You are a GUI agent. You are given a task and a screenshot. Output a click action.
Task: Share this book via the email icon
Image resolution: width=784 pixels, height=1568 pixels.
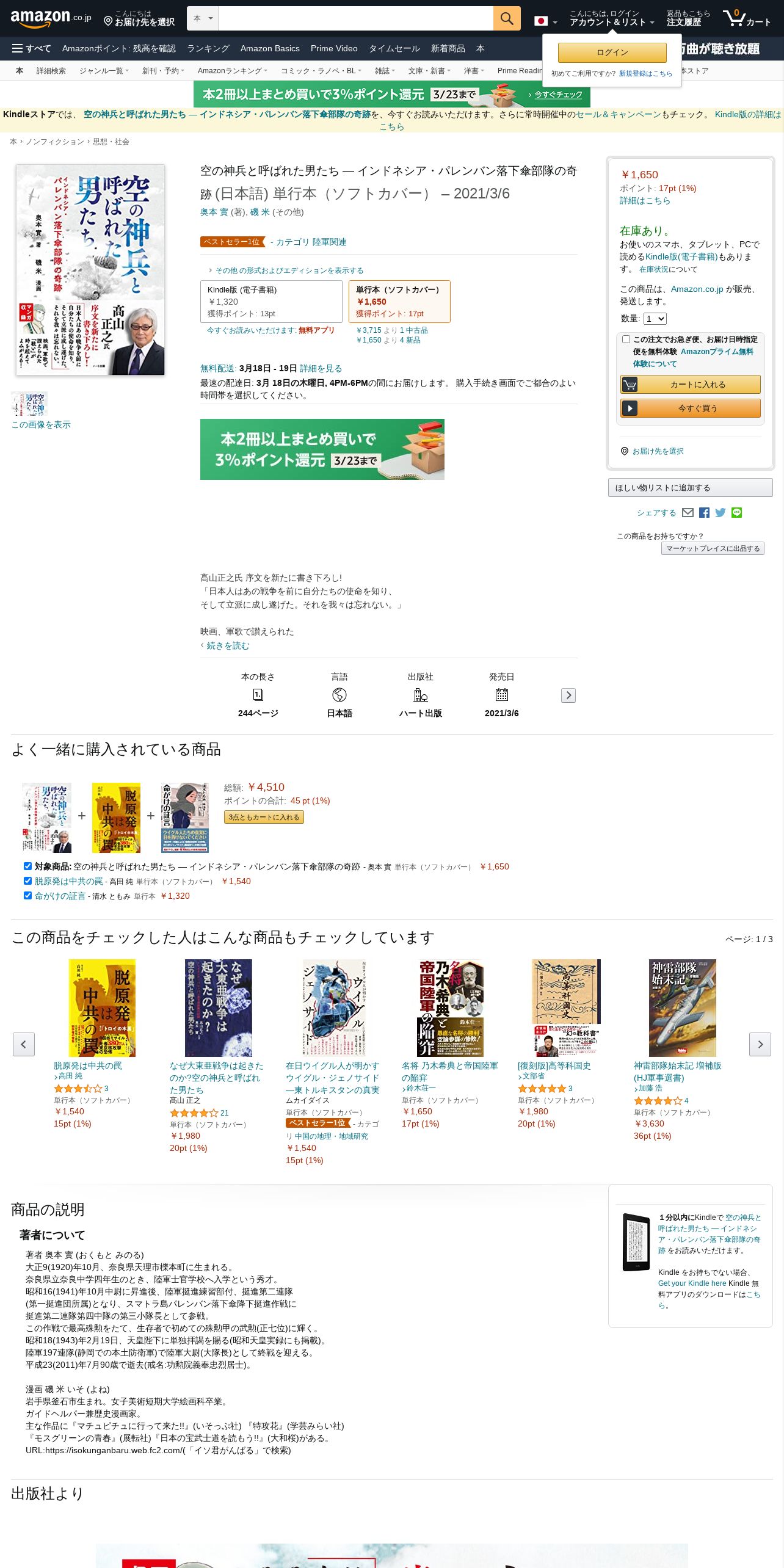[x=688, y=513]
